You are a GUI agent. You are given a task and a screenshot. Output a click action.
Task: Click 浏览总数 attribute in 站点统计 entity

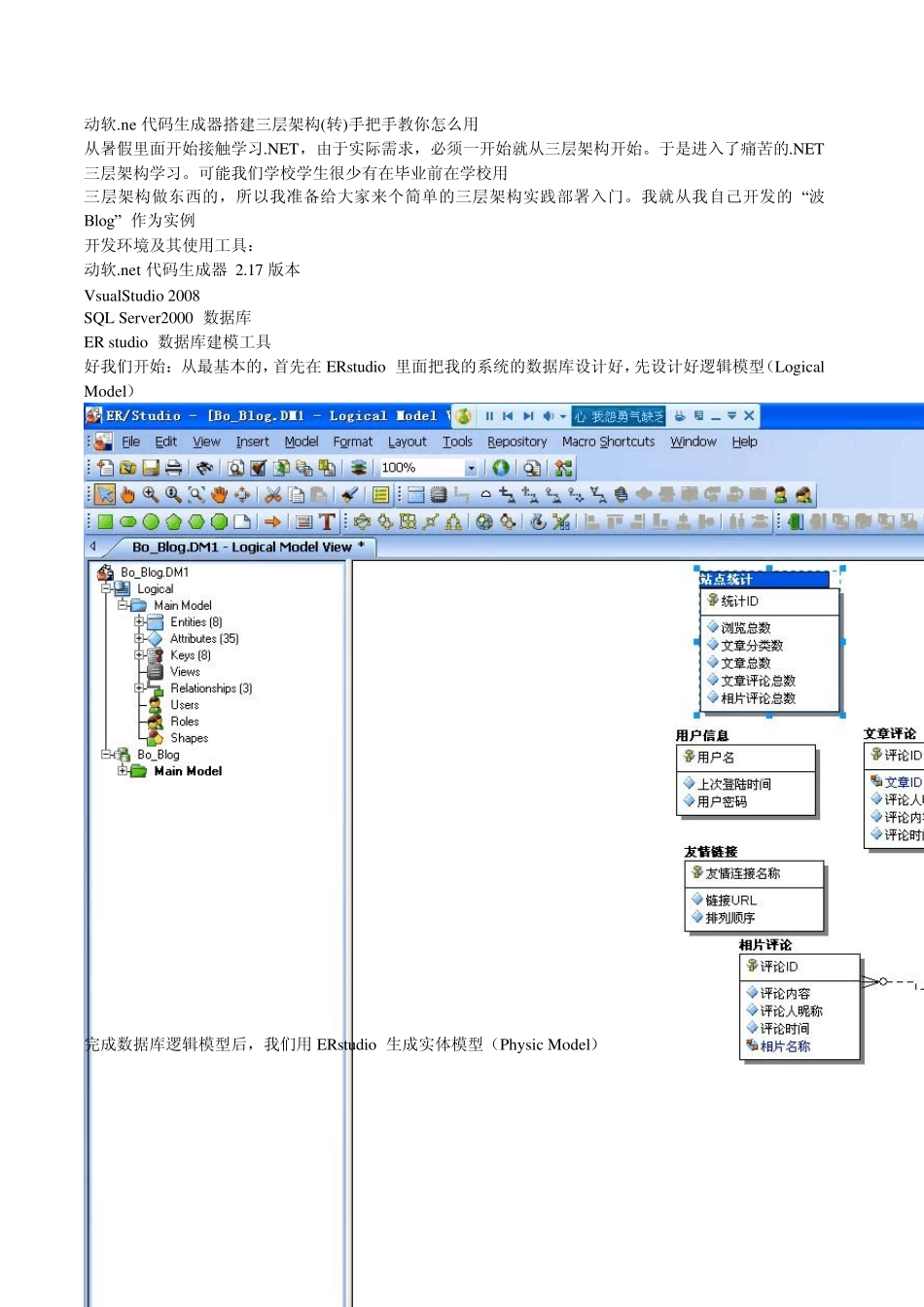click(x=746, y=627)
